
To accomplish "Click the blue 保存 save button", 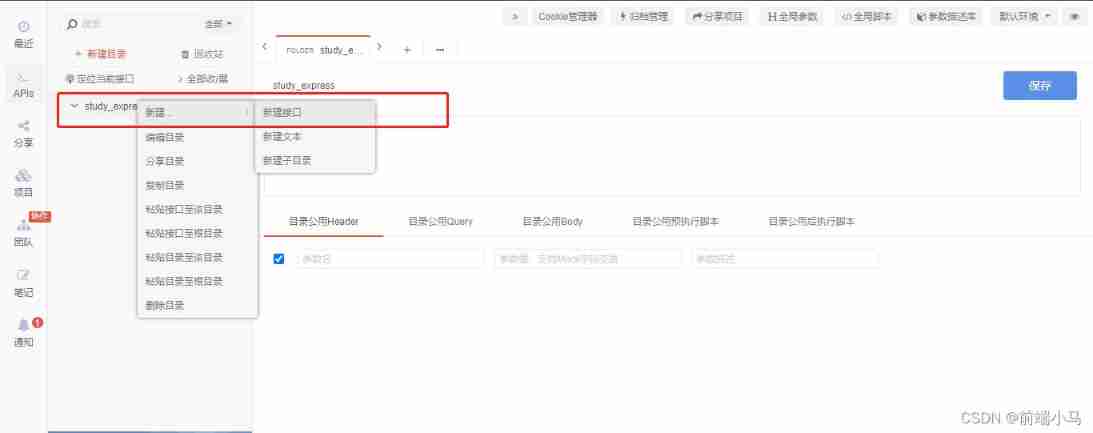I will pyautogui.click(x=1039, y=85).
